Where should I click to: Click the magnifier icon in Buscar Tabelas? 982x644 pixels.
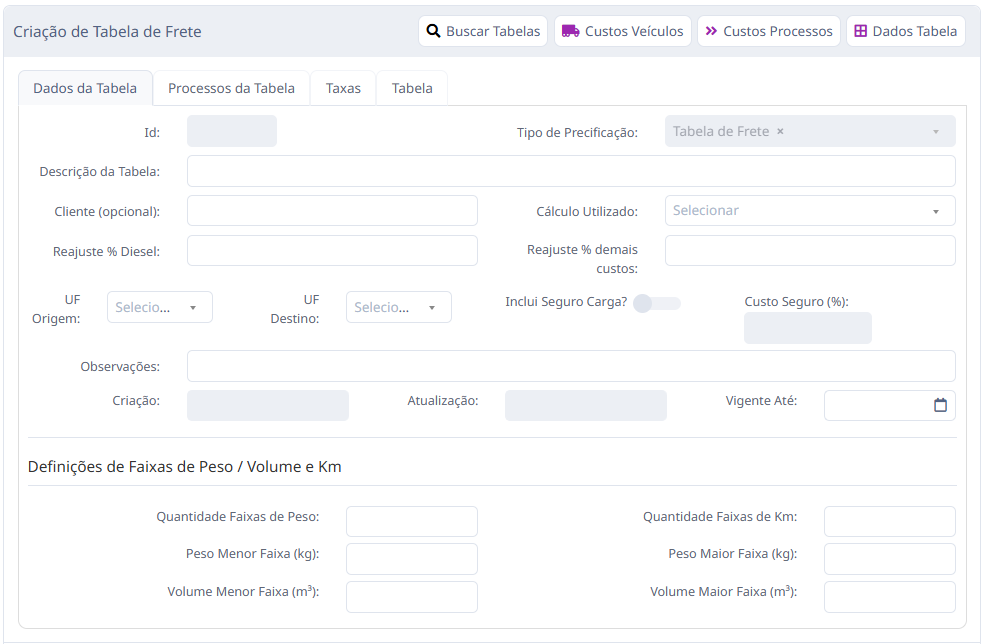[433, 31]
